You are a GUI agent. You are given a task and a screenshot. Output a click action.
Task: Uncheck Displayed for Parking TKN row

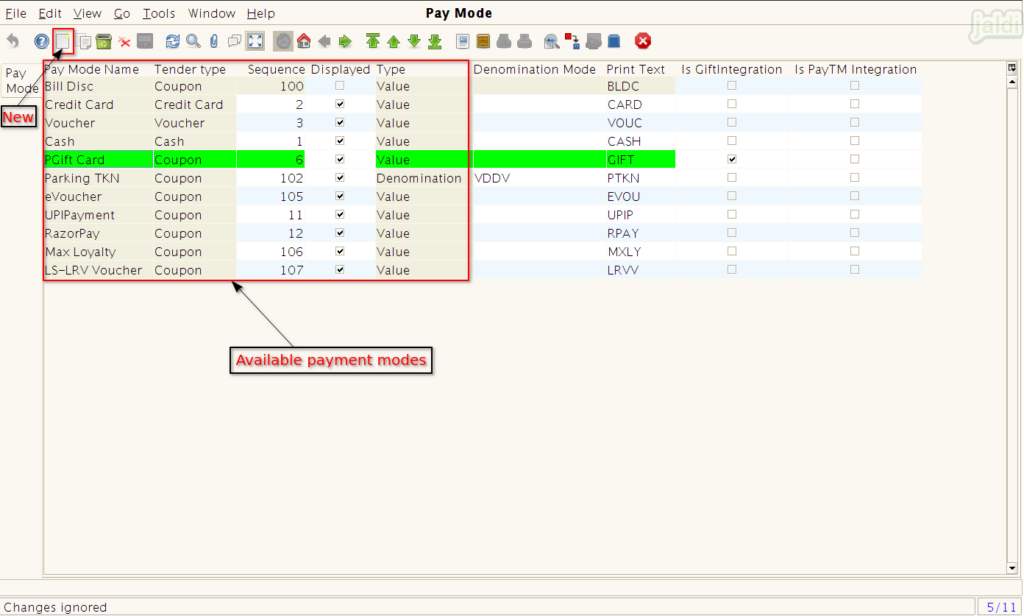[x=340, y=178]
